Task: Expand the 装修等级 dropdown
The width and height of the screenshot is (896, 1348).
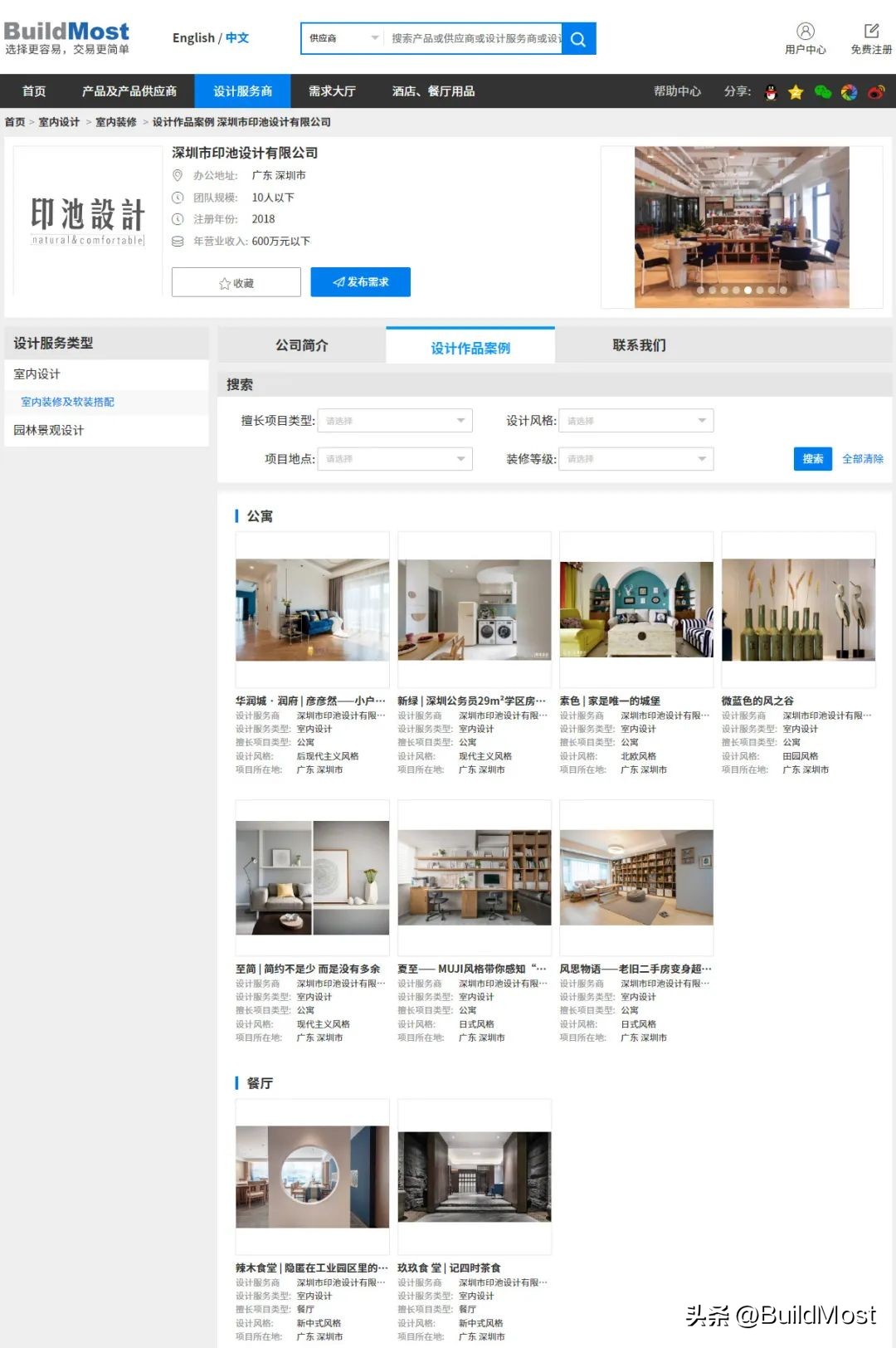Action: point(636,459)
